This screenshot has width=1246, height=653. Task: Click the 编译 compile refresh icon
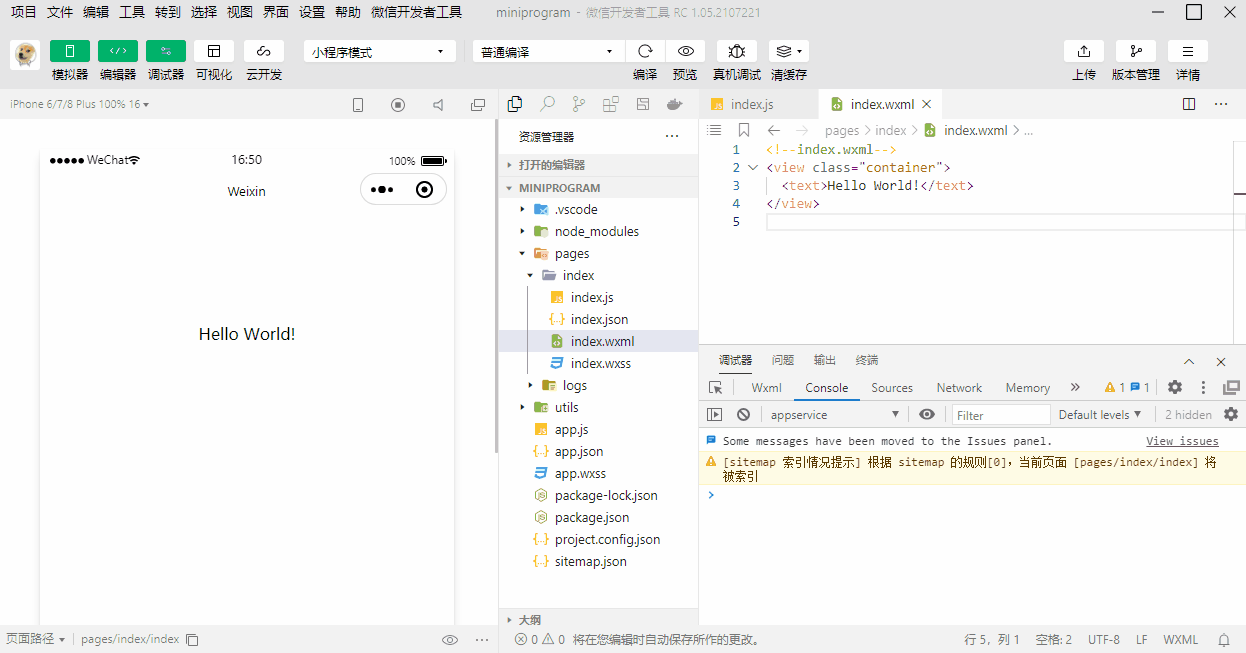tap(645, 51)
